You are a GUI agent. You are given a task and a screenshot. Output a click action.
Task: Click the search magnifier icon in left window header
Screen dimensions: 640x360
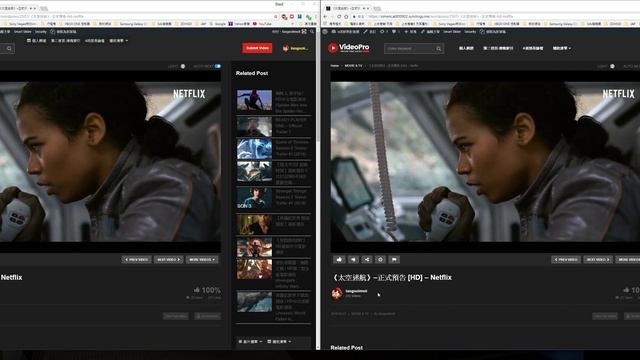9,49
